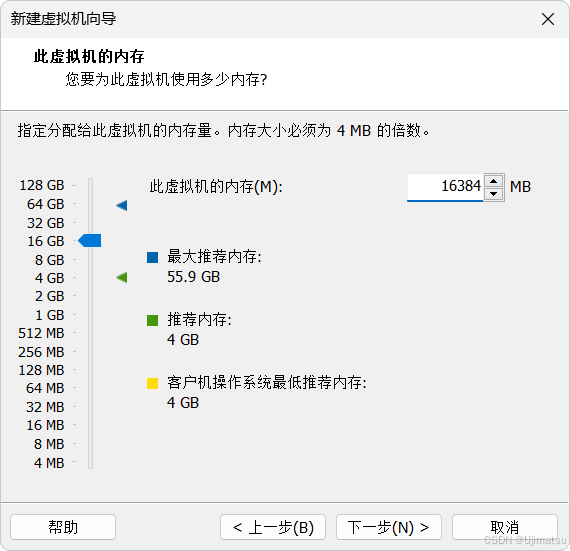Click the 最大推荐内存: label text

(x=214, y=257)
